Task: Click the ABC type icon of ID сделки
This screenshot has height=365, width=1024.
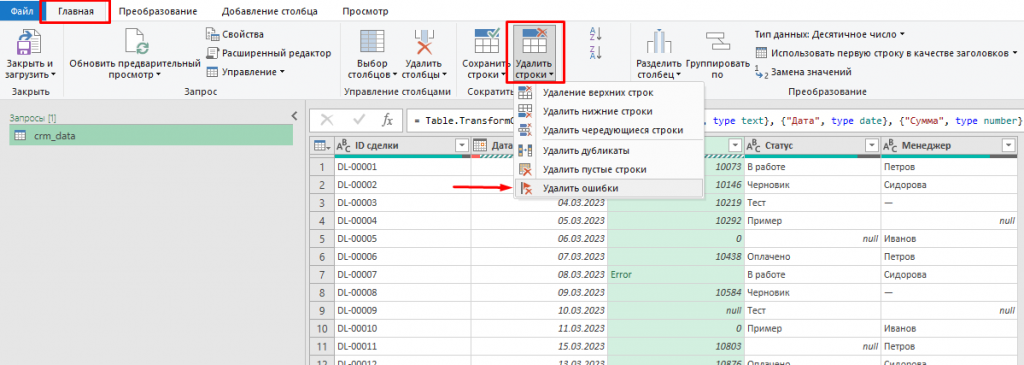Action: tap(344, 146)
